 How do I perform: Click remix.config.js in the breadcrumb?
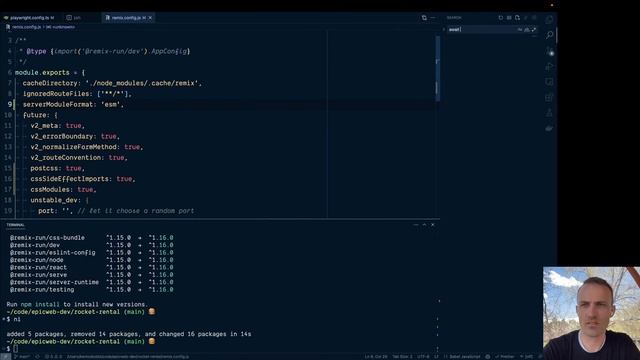point(26,27)
